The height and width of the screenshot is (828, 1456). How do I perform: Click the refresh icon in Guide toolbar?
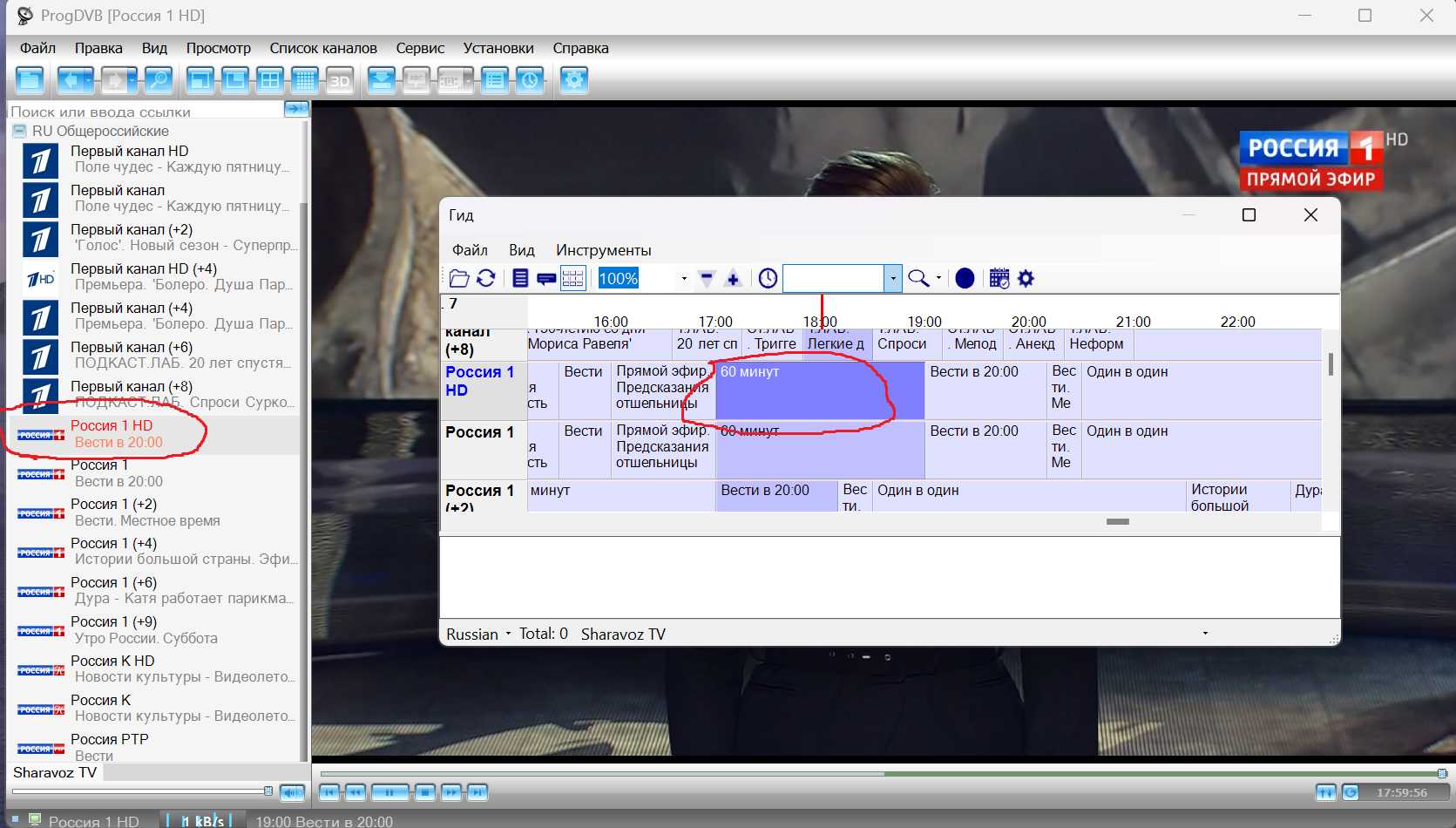[486, 278]
